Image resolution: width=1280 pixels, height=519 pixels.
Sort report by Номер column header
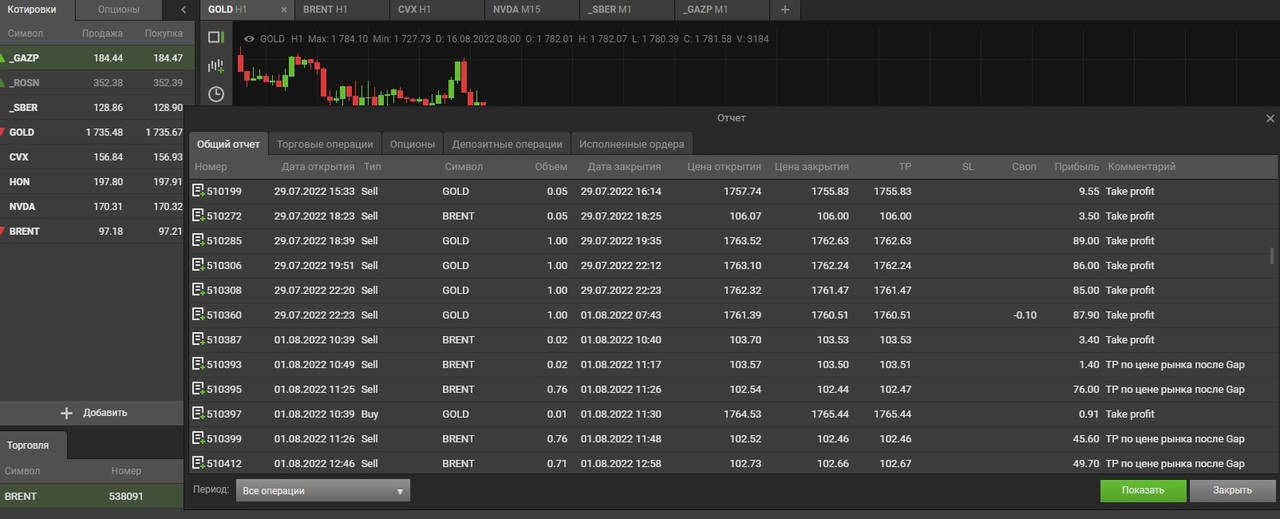coord(212,167)
